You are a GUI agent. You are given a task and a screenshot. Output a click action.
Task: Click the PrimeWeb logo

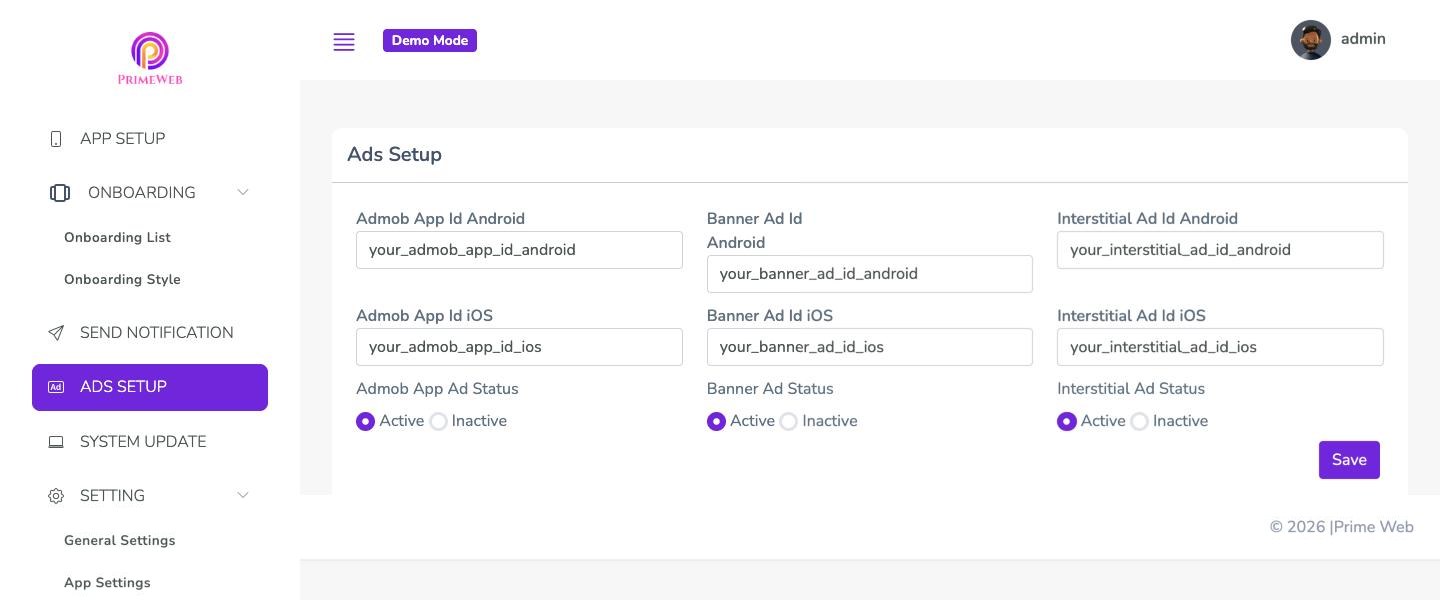pos(150,59)
